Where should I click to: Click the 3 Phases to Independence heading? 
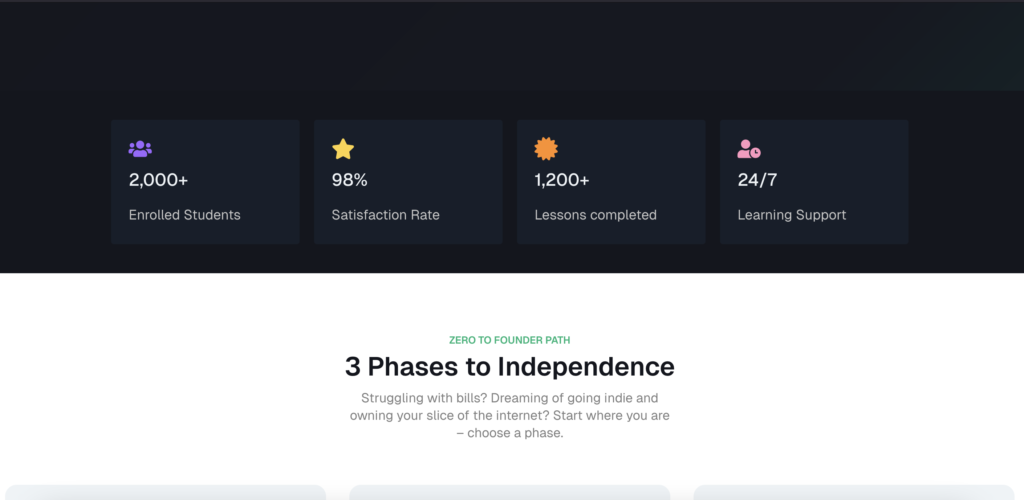509,367
